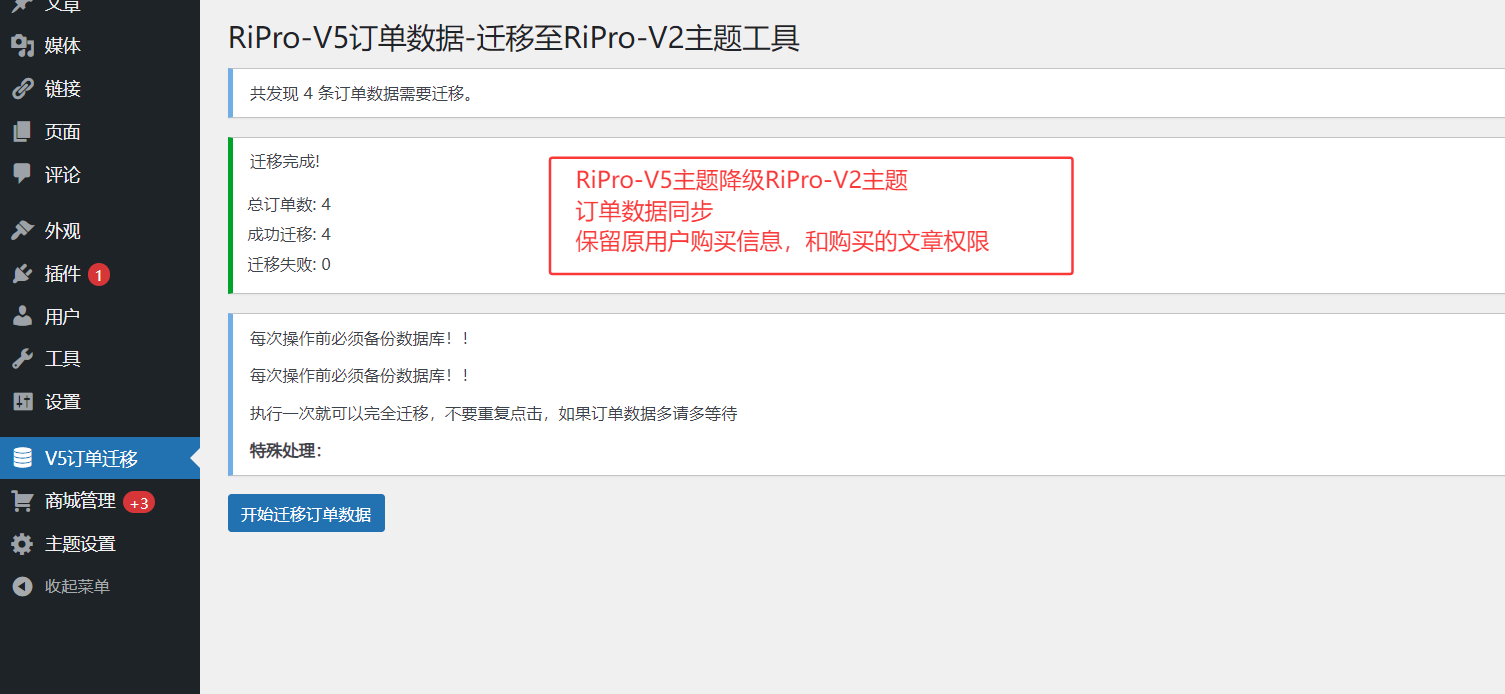Click the red +3 badge on 商城管理
The width and height of the screenshot is (1505, 694).
pos(139,502)
